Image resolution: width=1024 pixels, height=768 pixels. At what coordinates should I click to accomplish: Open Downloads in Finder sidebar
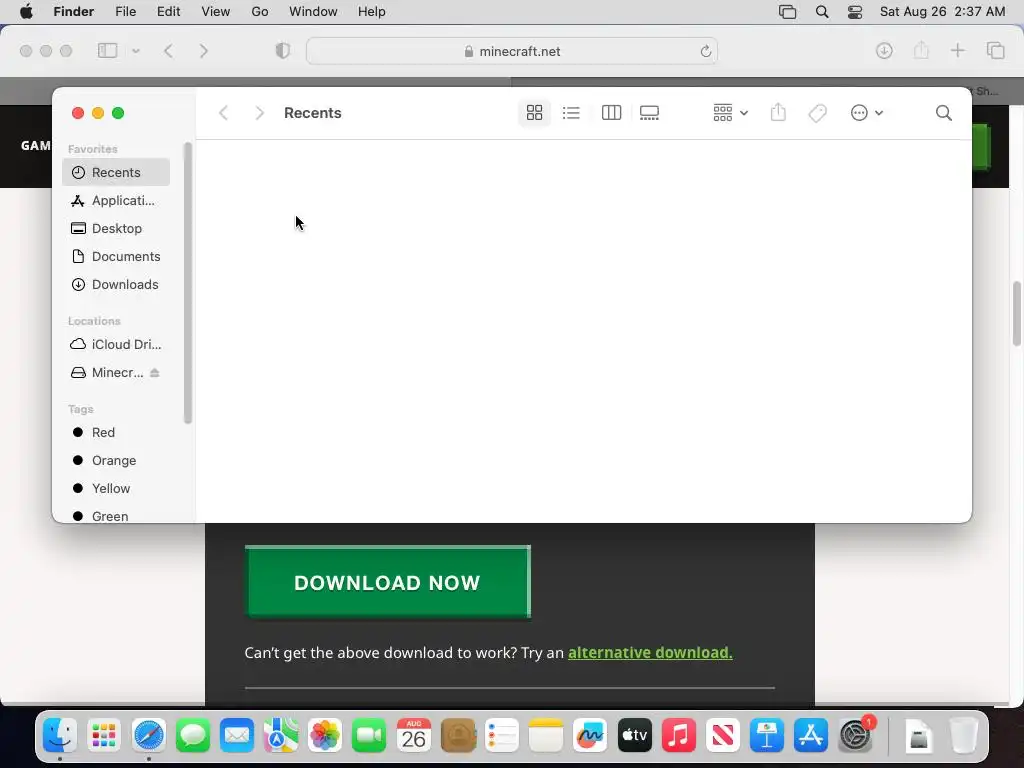coord(116,285)
